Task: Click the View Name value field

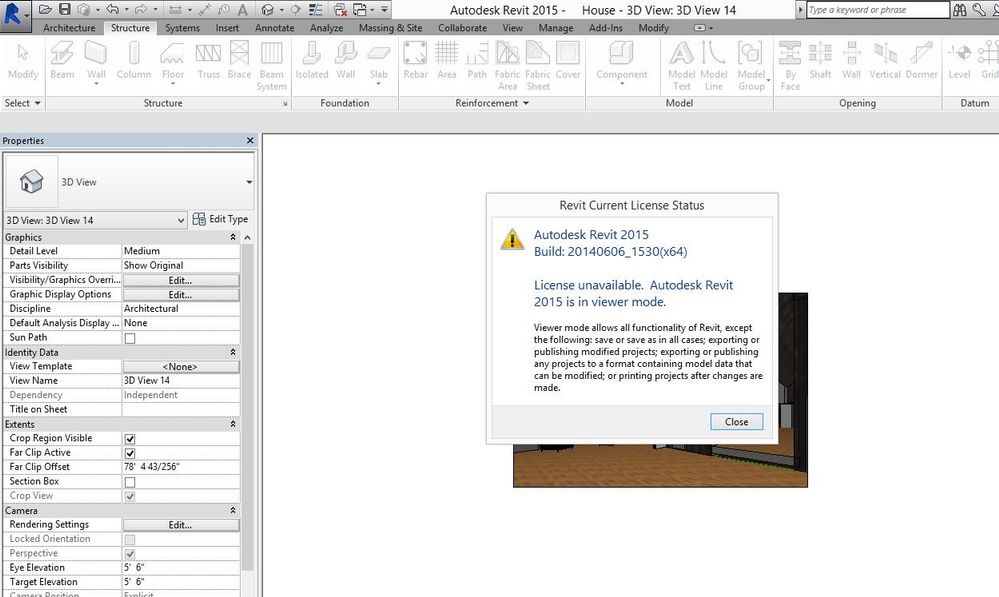Action: click(181, 380)
